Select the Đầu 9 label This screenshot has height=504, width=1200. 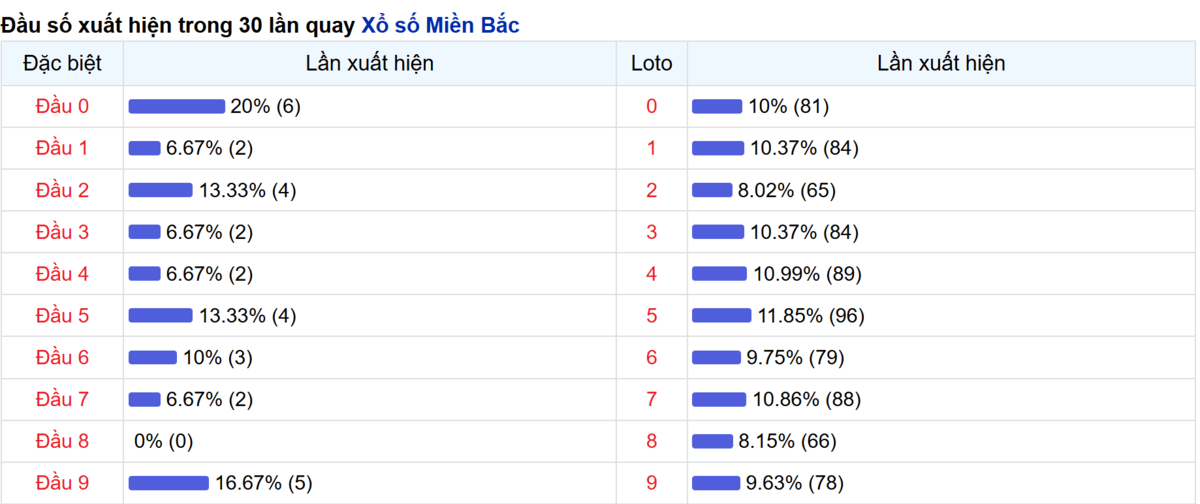coord(62,483)
